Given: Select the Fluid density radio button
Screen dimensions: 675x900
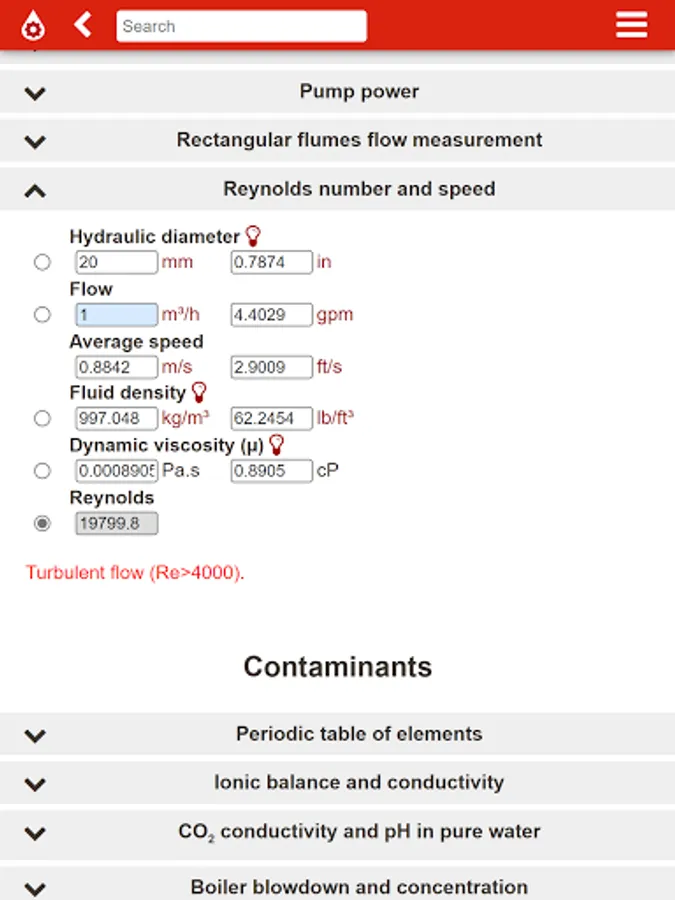Looking at the screenshot, I should [42, 419].
